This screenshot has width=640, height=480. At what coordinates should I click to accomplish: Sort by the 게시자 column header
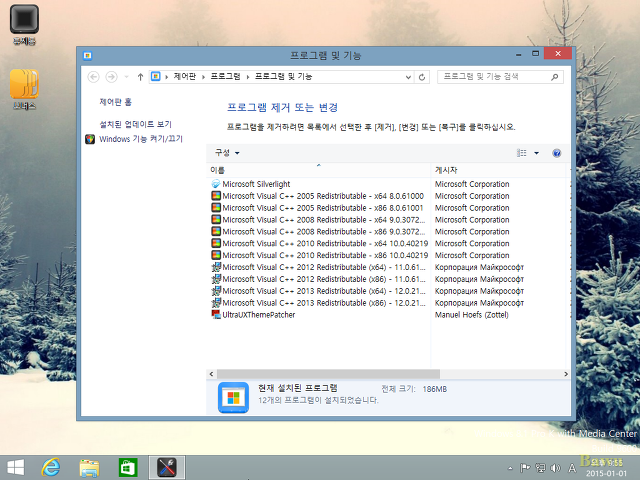tap(498, 170)
